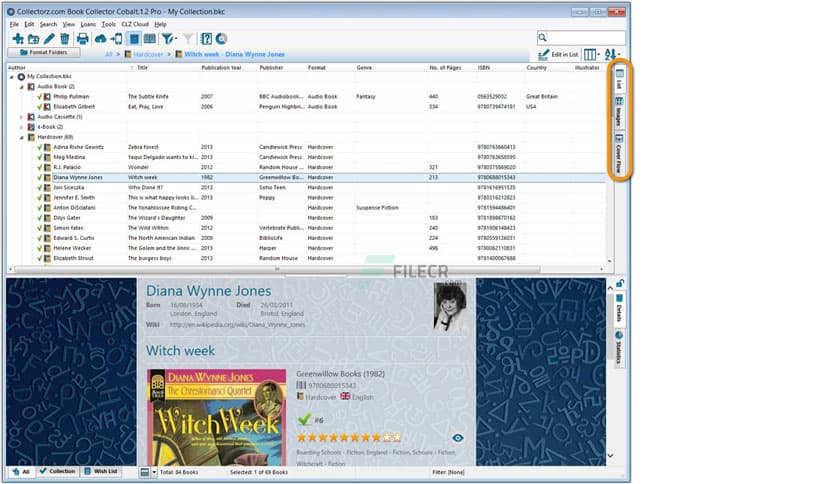This screenshot has height=484, width=836.
Task: Toggle checkmark next to R.J. Palacio
Action: coord(40,167)
